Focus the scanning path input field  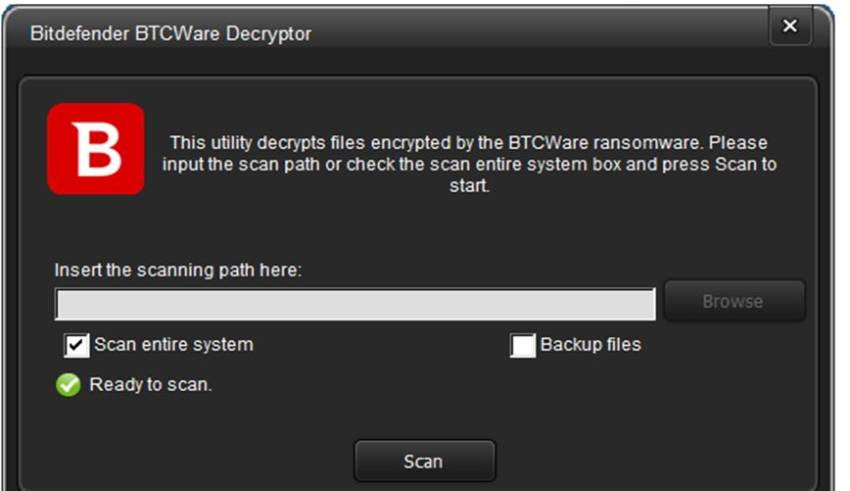pos(355,304)
